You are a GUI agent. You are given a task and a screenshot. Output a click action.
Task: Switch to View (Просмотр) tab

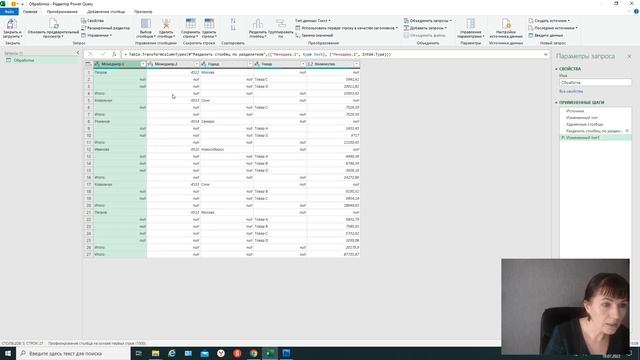pyautogui.click(x=143, y=12)
